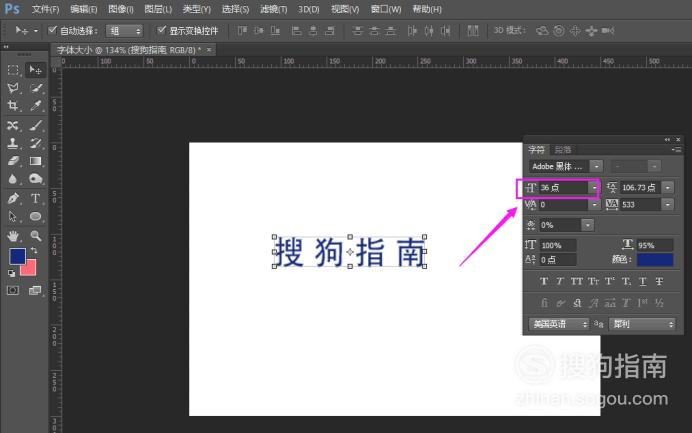Select the Crop tool

coord(13,105)
